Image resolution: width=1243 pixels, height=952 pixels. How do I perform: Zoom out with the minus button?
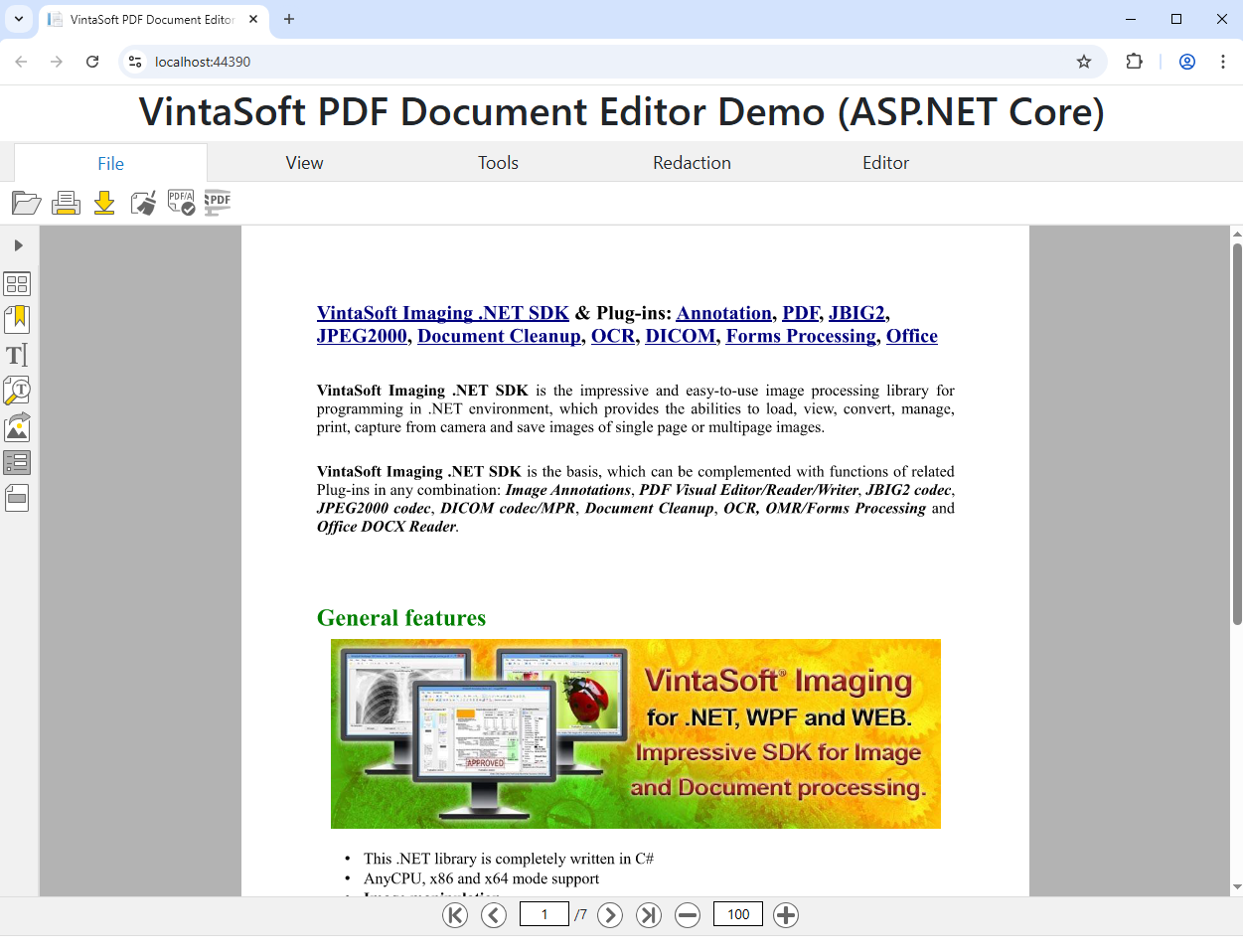[688, 915]
